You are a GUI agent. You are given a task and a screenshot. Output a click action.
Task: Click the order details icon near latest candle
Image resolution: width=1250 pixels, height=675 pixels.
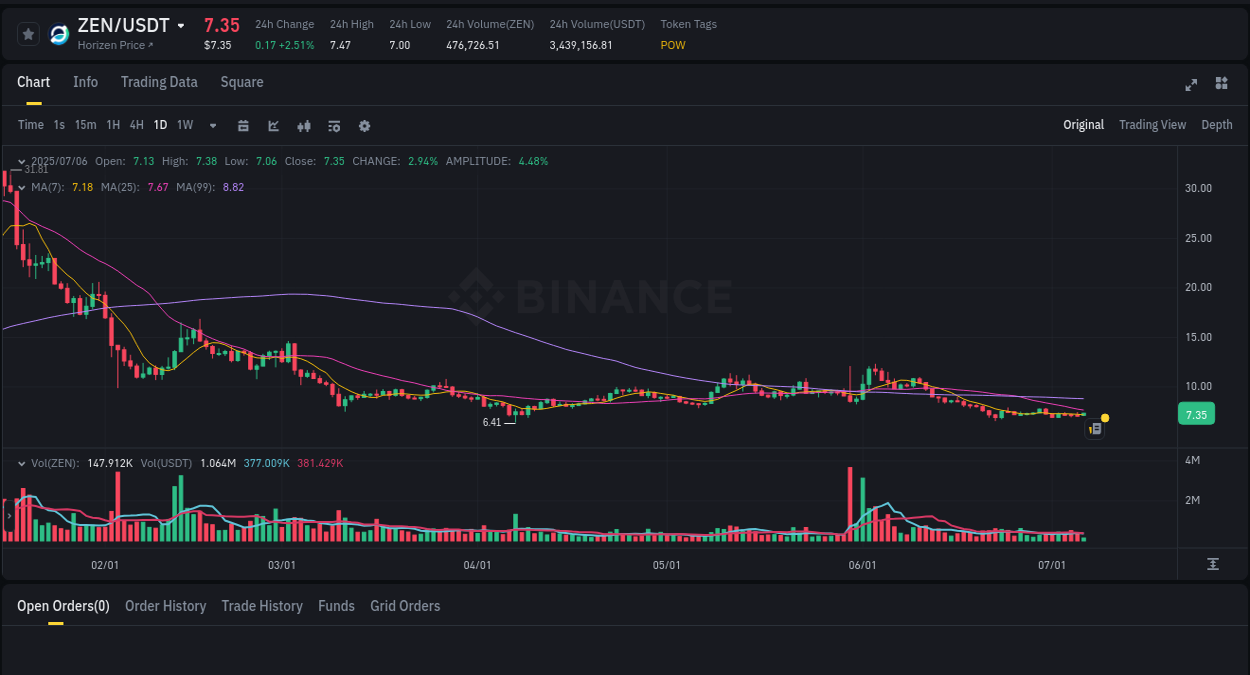[1095, 428]
